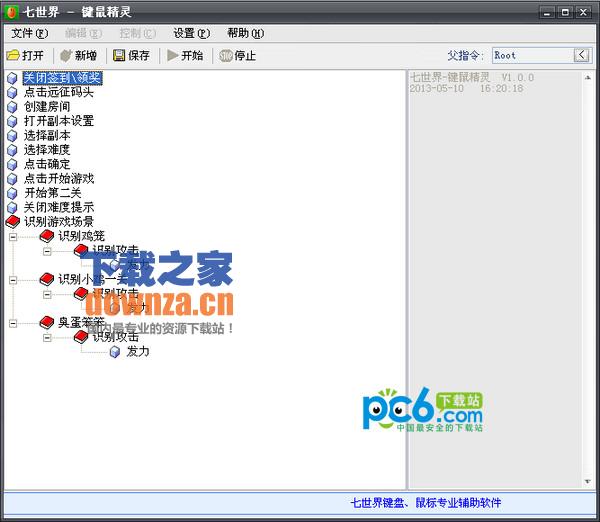
Task: Click inside the 父指令 Root field
Action: (533, 55)
